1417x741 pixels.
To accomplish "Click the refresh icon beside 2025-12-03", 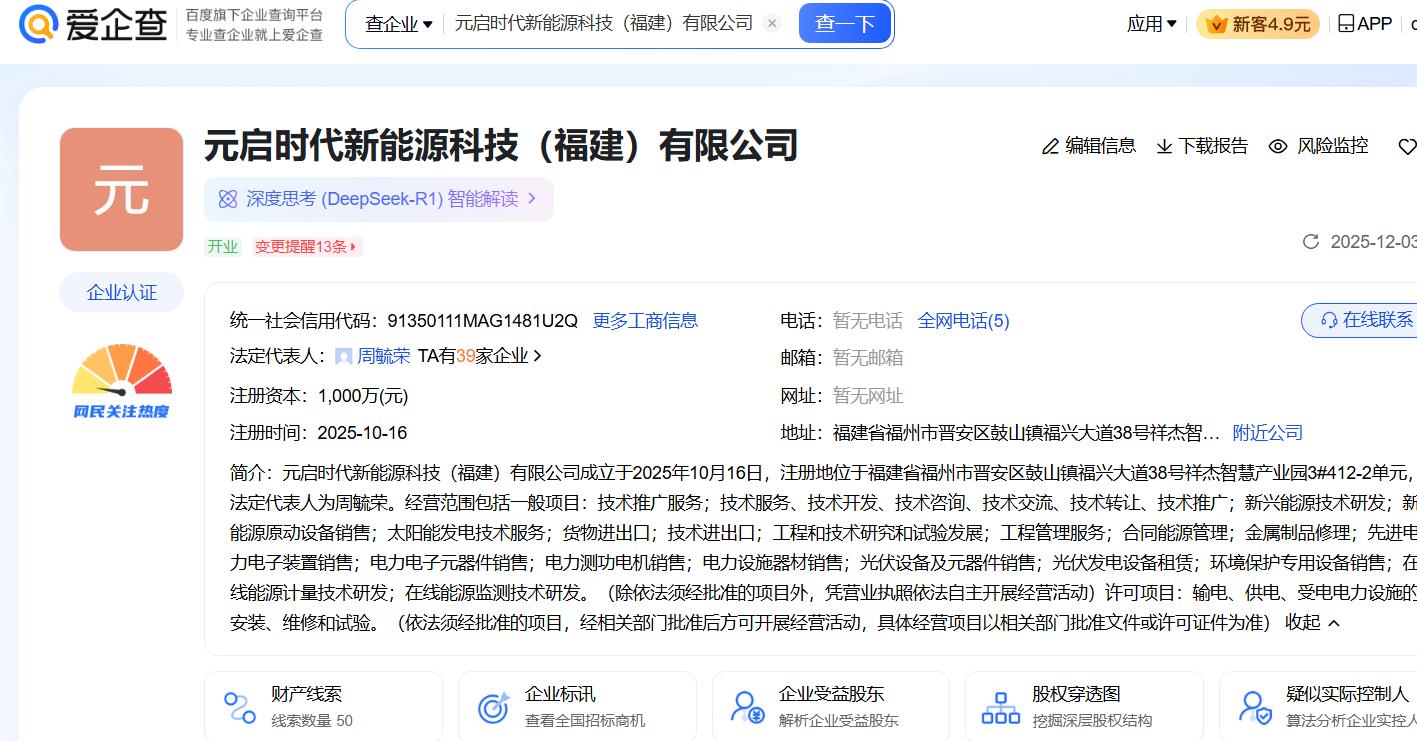I will click(x=1310, y=242).
